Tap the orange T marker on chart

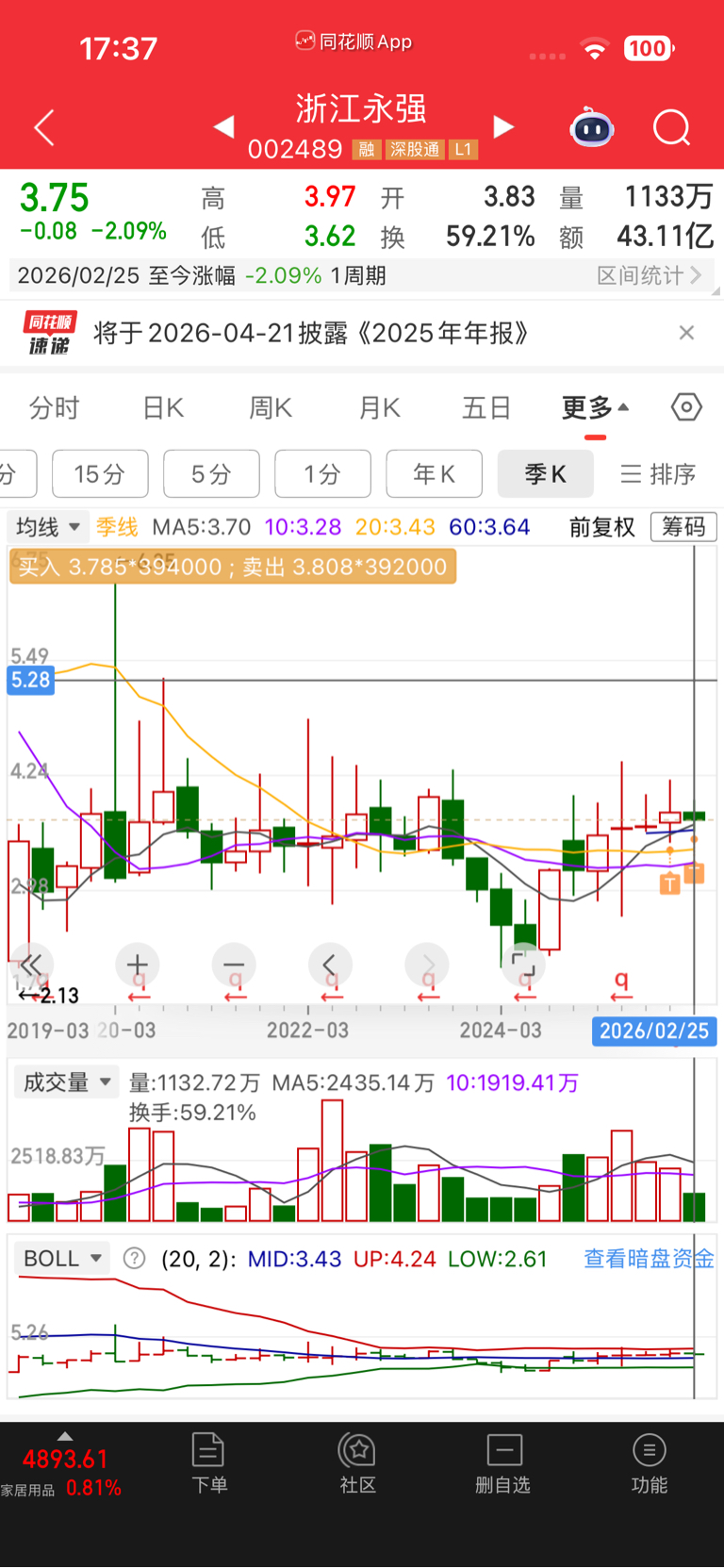pos(669,883)
